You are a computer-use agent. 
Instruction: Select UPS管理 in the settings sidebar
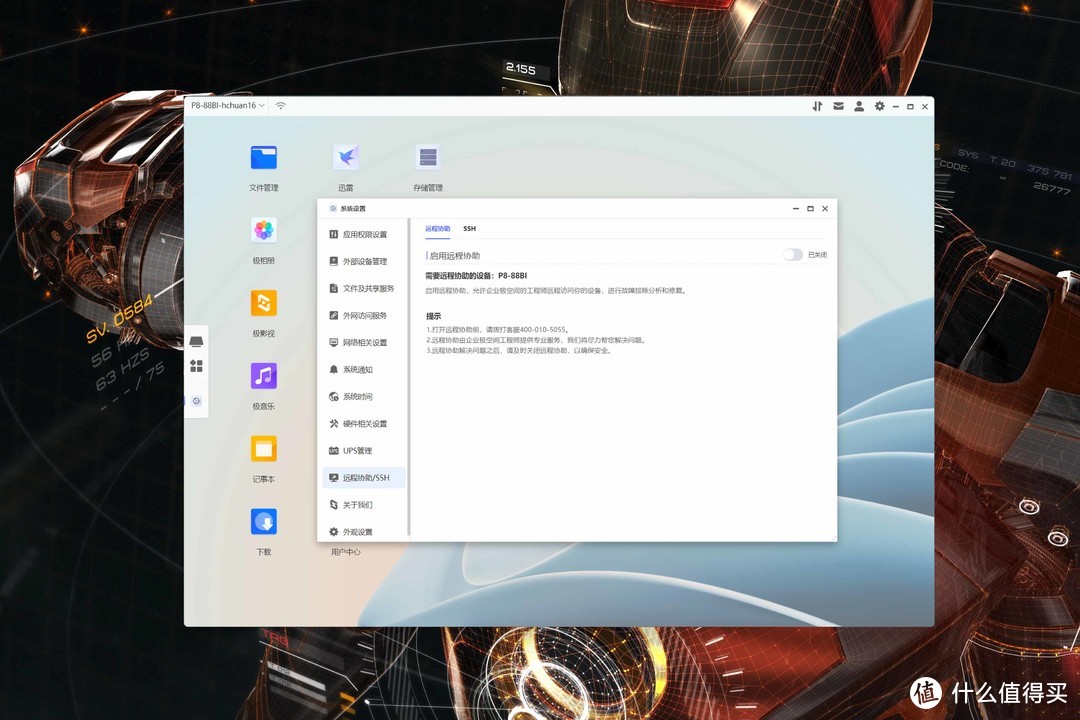(x=361, y=450)
